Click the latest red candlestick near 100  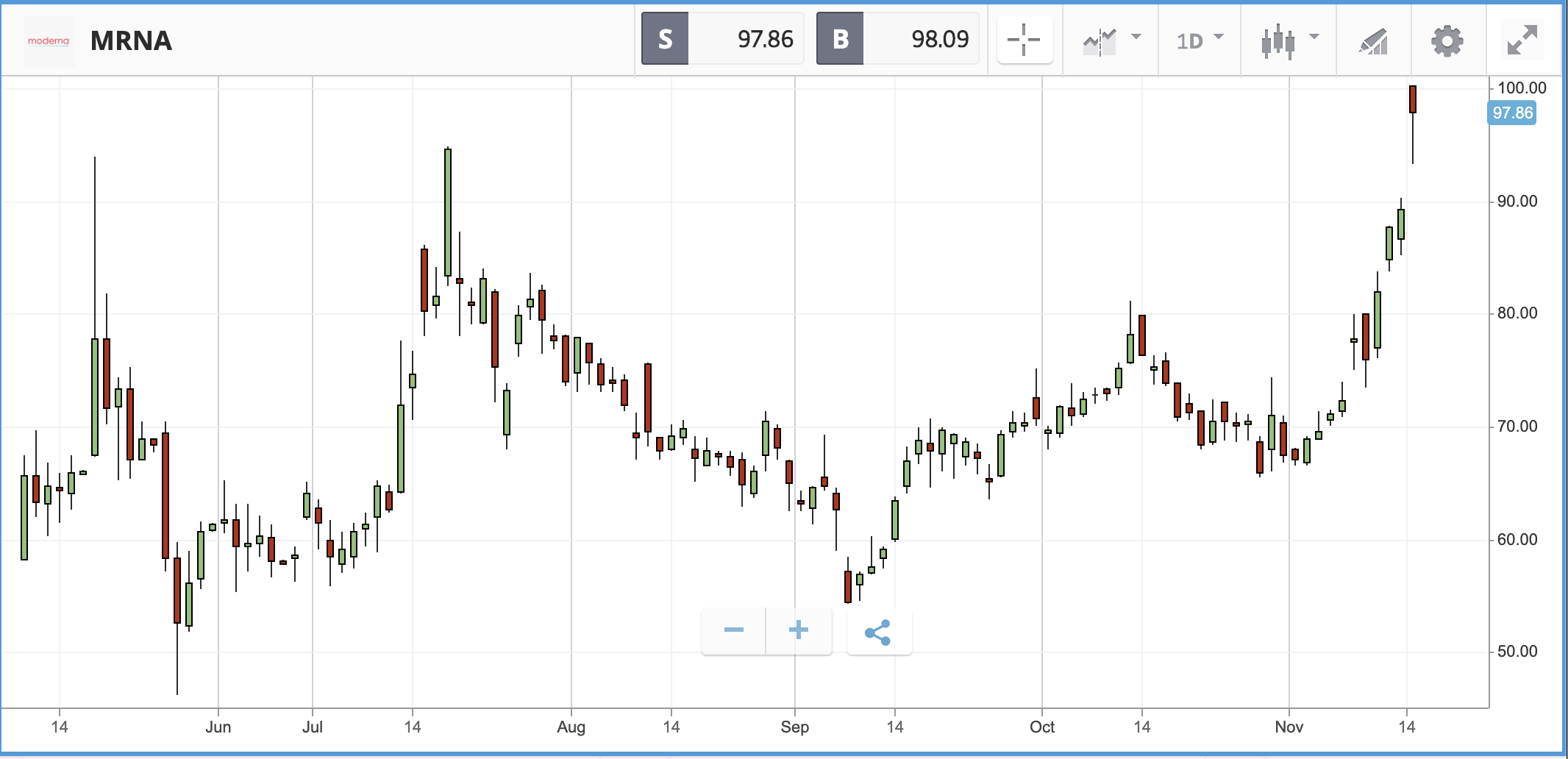(1413, 99)
